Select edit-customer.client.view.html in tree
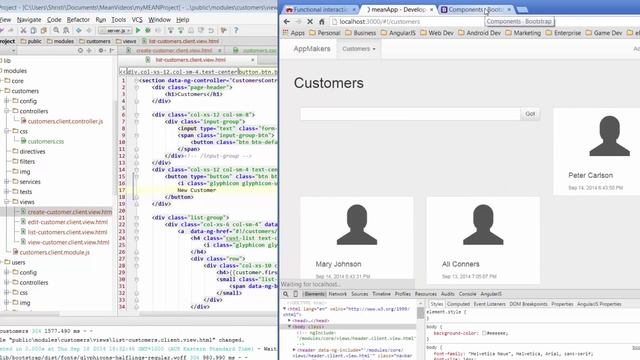Image resolution: width=640 pixels, height=360 pixels. 64,222
